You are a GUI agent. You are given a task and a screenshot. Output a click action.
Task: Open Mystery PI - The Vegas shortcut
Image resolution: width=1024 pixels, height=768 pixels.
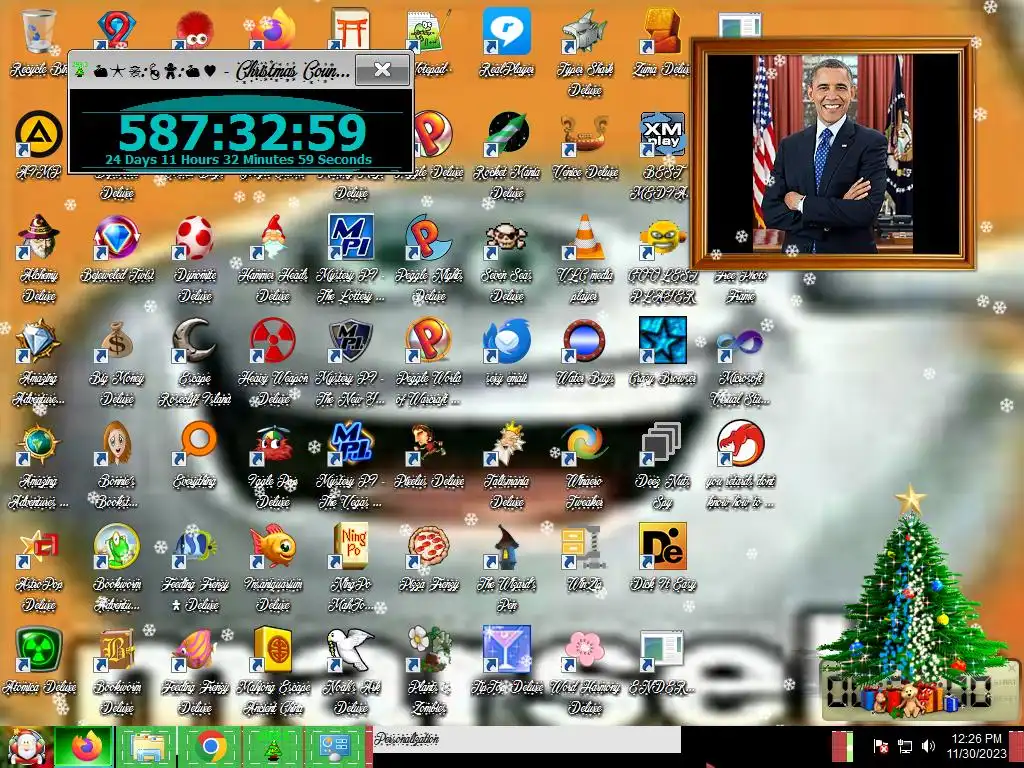tap(351, 443)
